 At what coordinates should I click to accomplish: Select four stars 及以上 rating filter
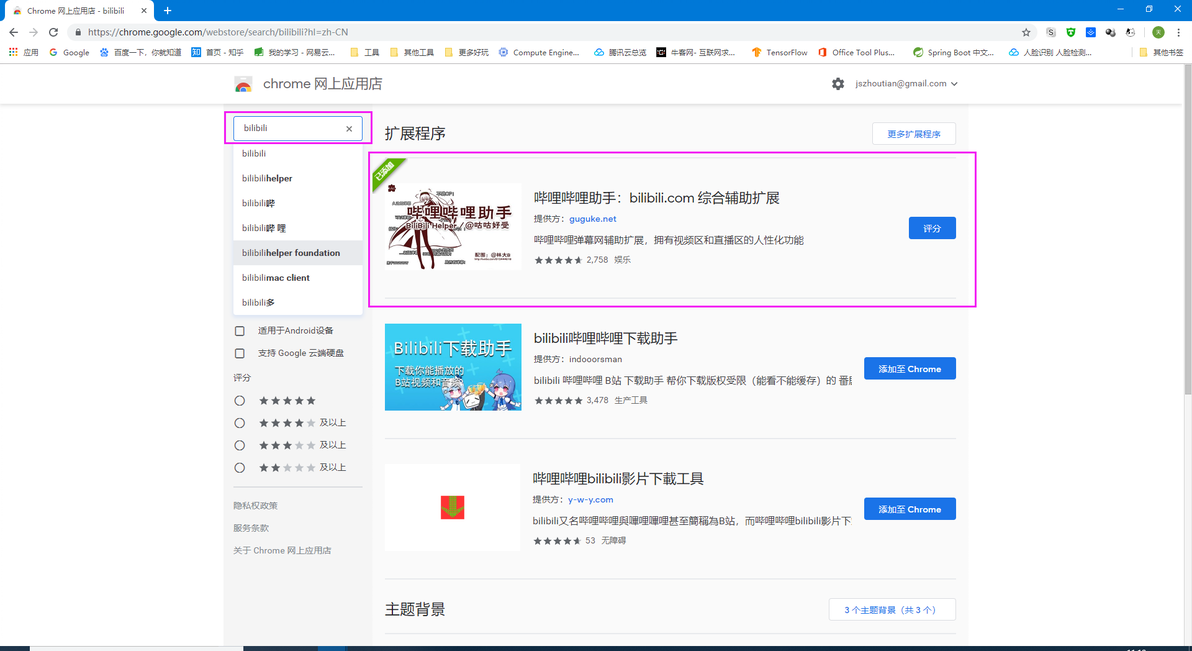click(239, 423)
